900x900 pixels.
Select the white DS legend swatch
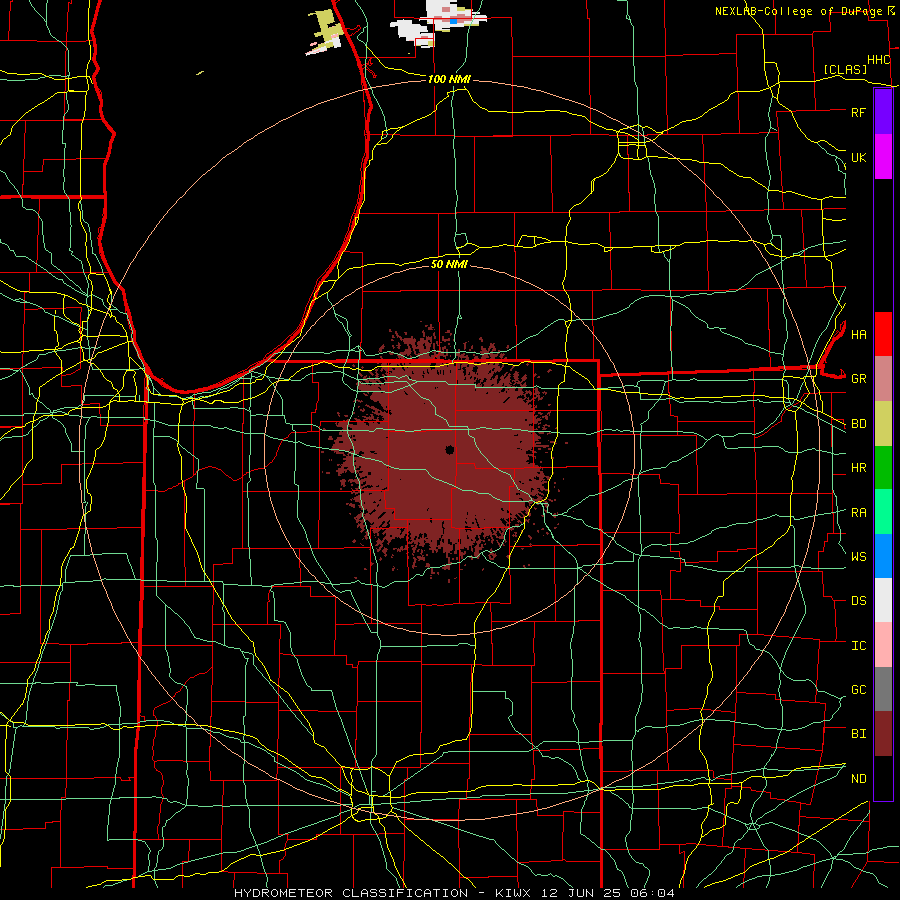click(x=883, y=600)
